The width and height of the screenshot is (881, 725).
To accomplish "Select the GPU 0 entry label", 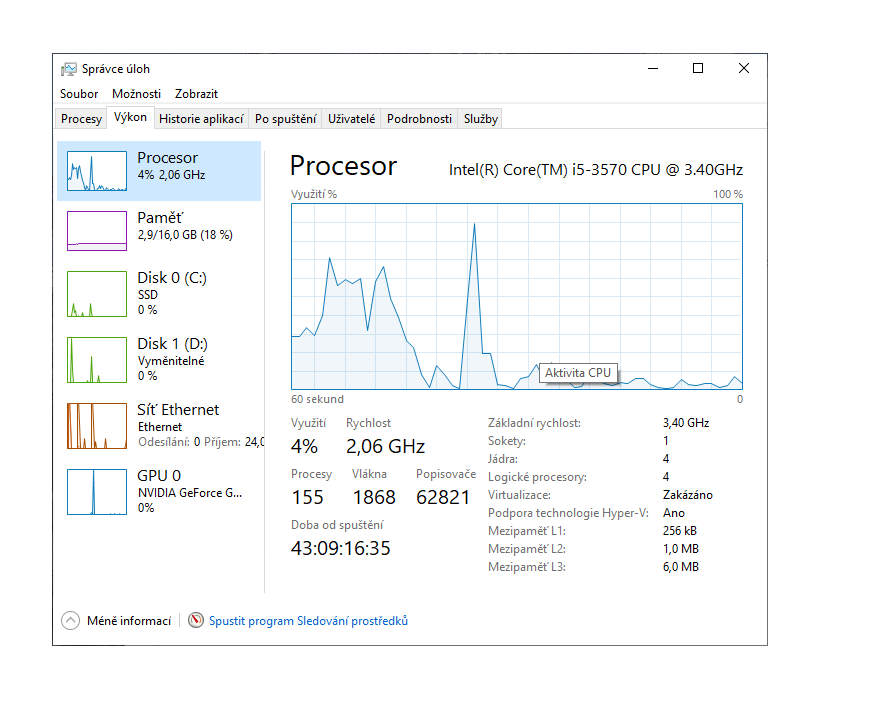I will (159, 475).
